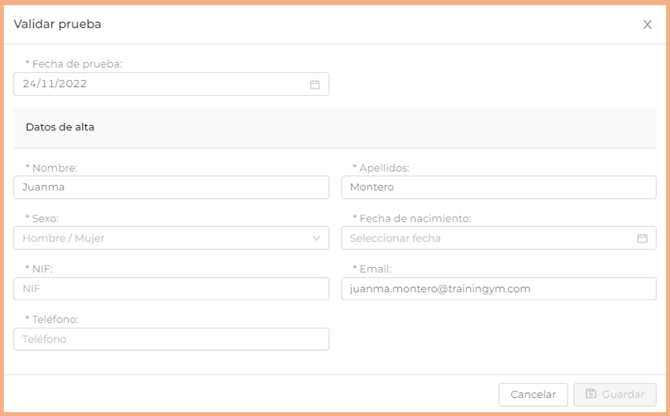Open calendar icon in Fecha de prueba
Viewport: 670px width, 416px height.
point(314,85)
